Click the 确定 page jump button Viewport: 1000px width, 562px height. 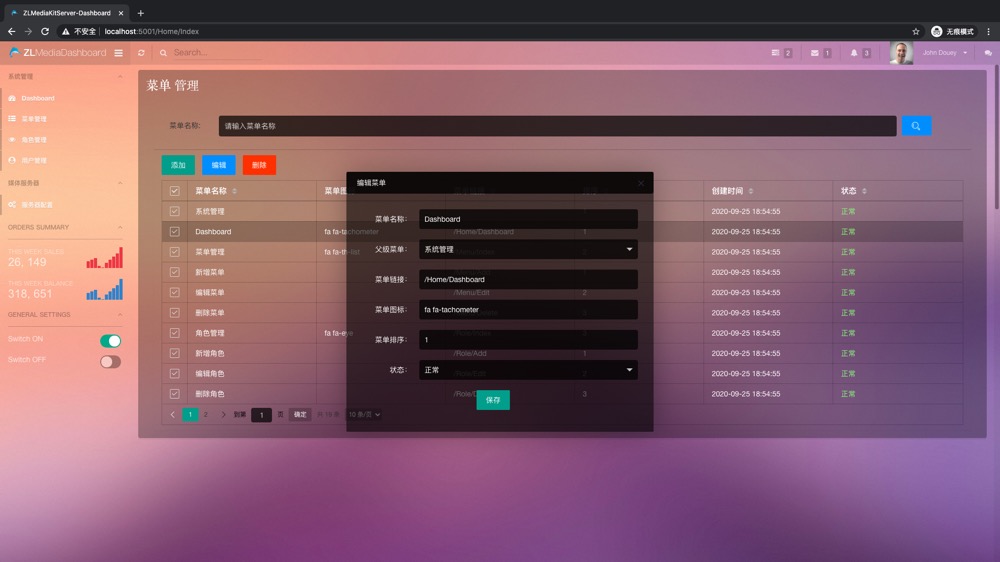click(300, 415)
